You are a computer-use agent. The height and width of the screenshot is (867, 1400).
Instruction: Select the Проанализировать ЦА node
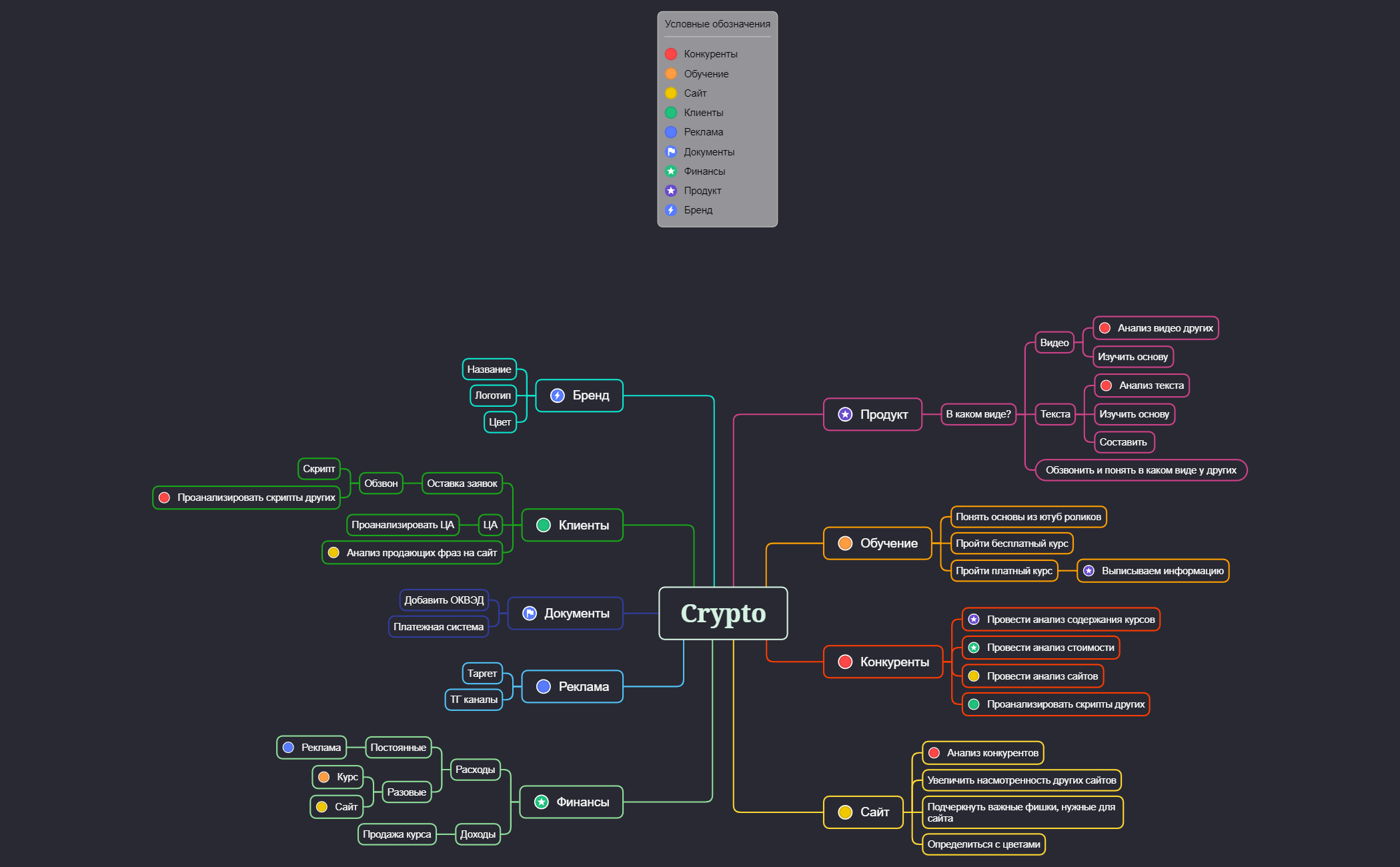[x=403, y=525]
